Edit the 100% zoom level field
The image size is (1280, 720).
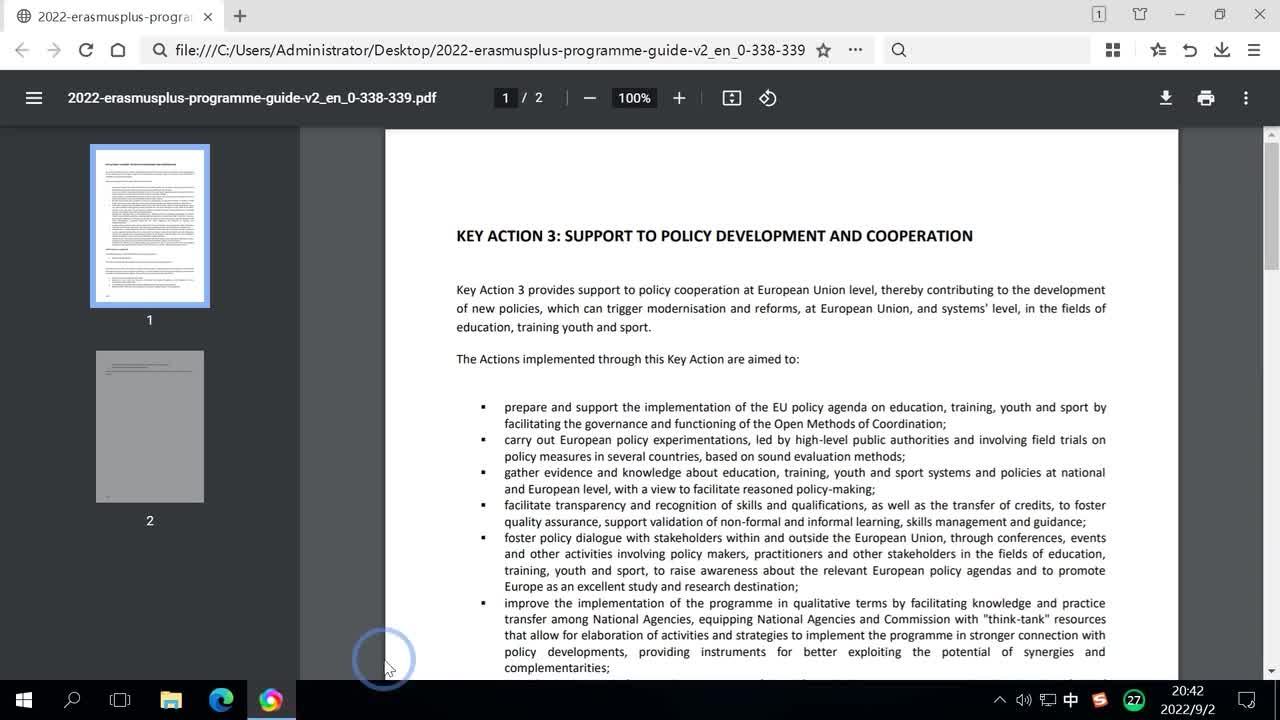point(634,98)
